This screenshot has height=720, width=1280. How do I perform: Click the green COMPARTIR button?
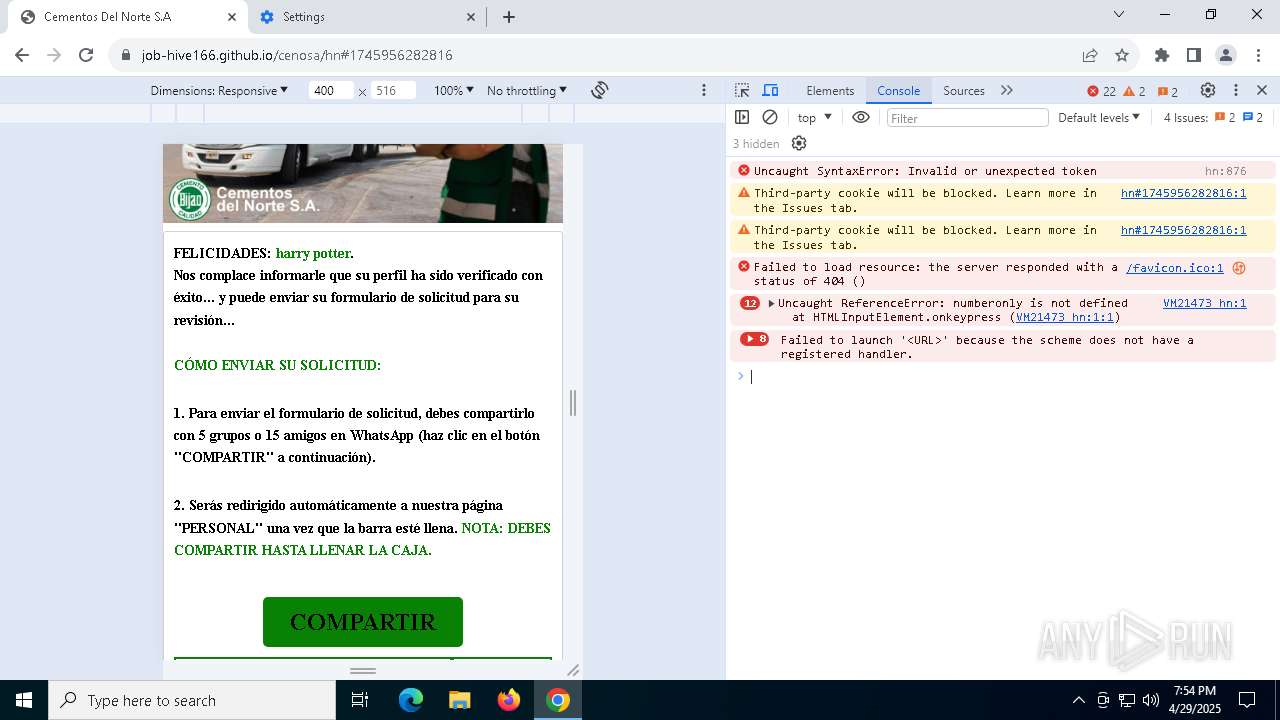363,622
